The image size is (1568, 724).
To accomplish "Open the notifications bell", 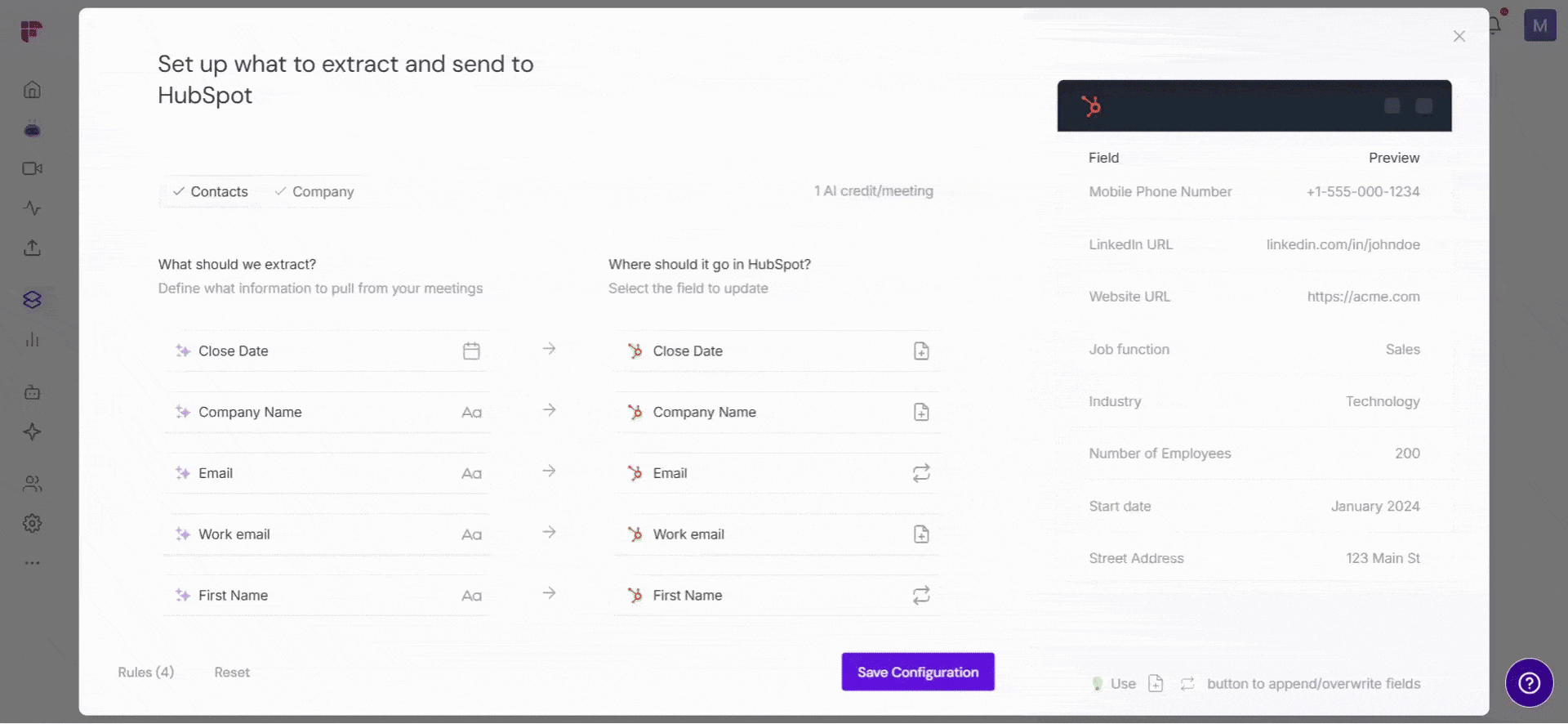I will (1494, 25).
